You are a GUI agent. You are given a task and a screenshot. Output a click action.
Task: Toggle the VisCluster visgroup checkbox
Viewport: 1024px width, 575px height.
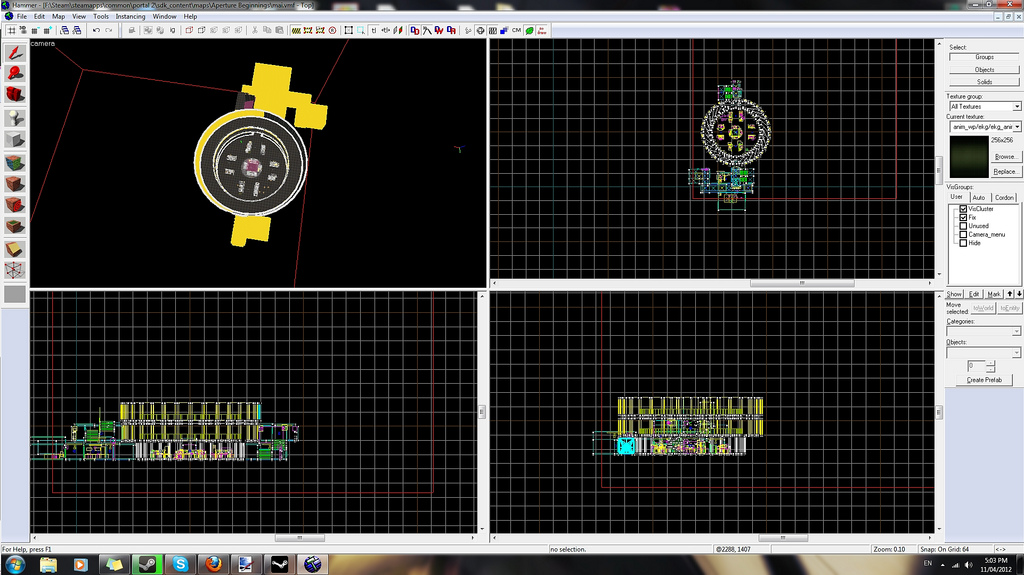click(963, 209)
